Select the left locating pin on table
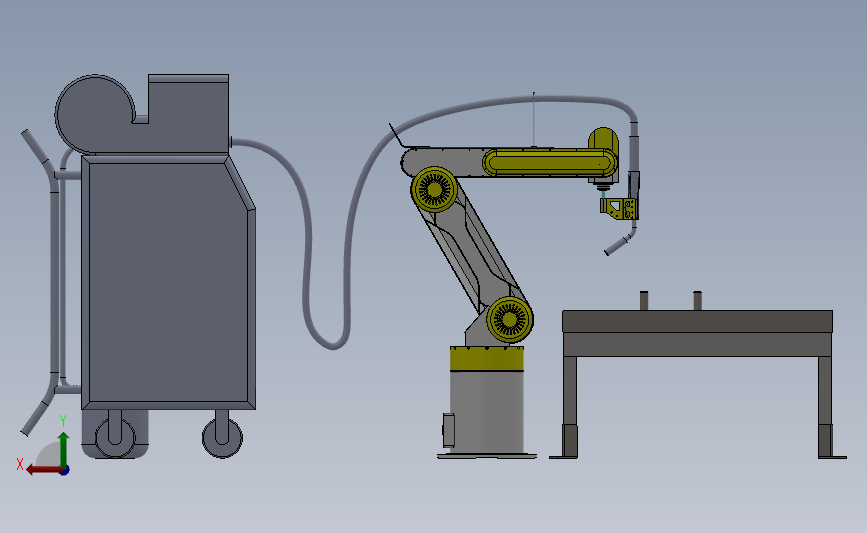This screenshot has height=533, width=867. (x=644, y=301)
